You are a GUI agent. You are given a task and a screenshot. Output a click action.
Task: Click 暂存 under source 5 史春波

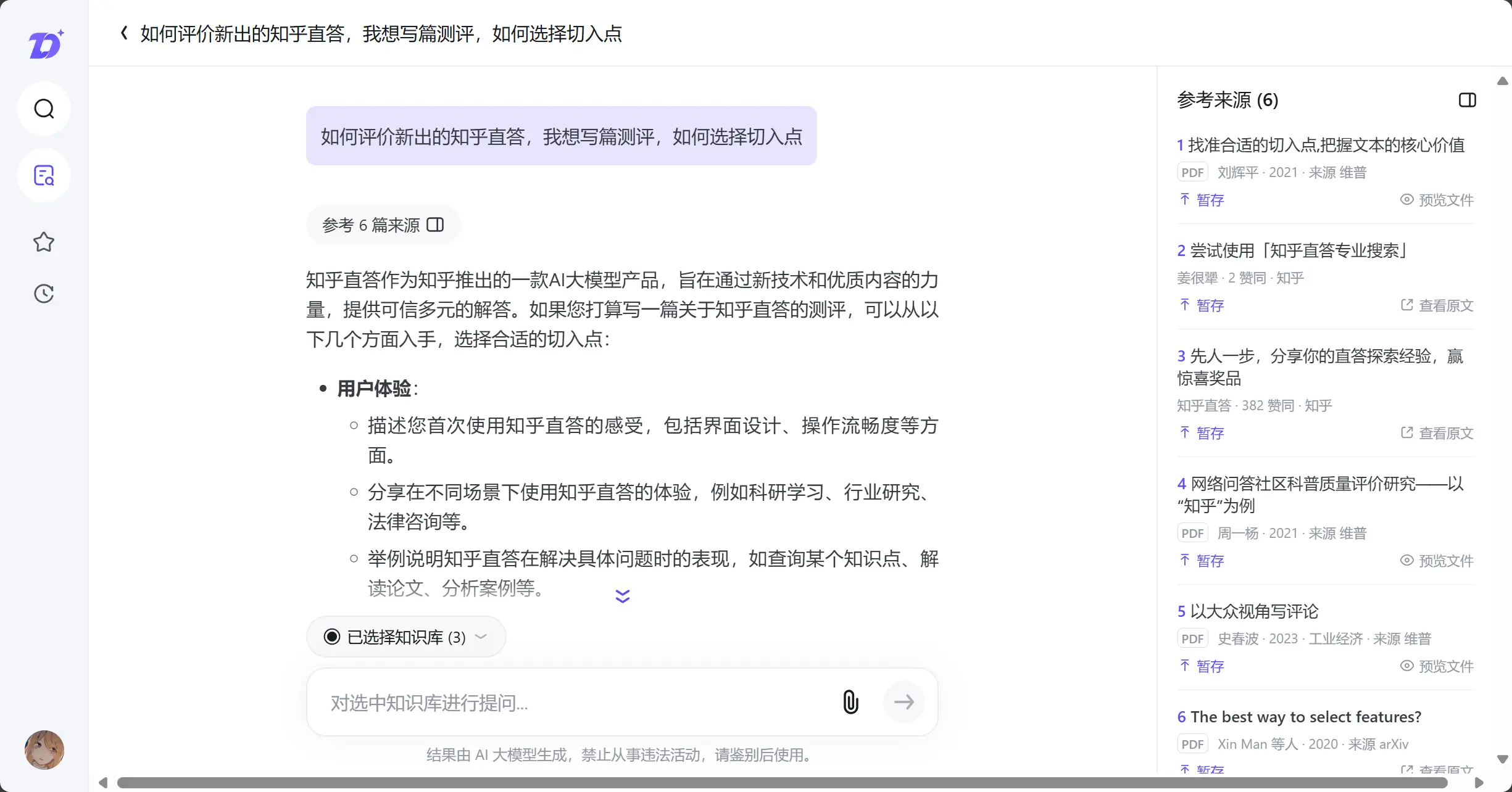coord(1202,666)
